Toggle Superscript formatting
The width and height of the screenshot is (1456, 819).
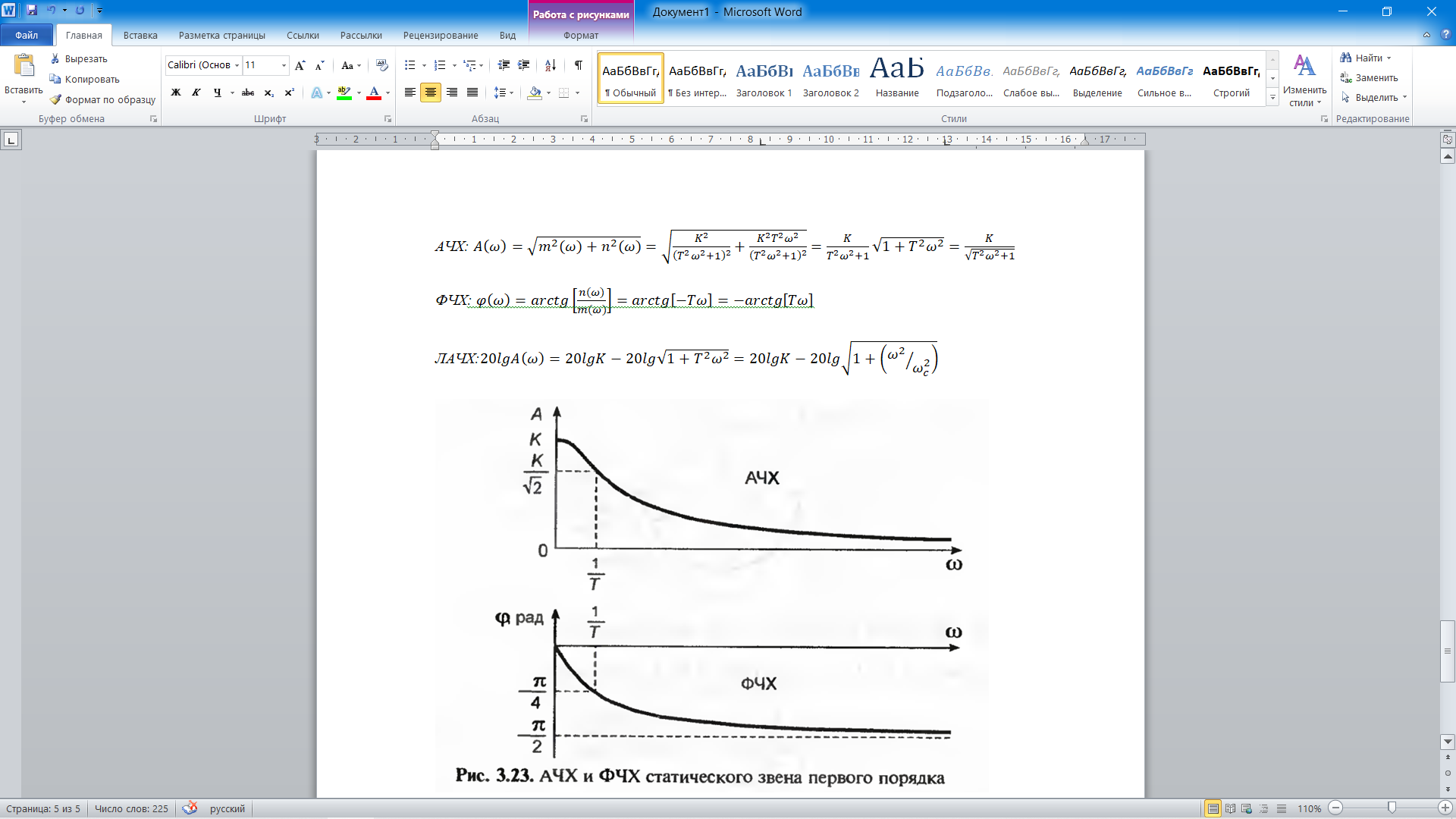[x=289, y=93]
